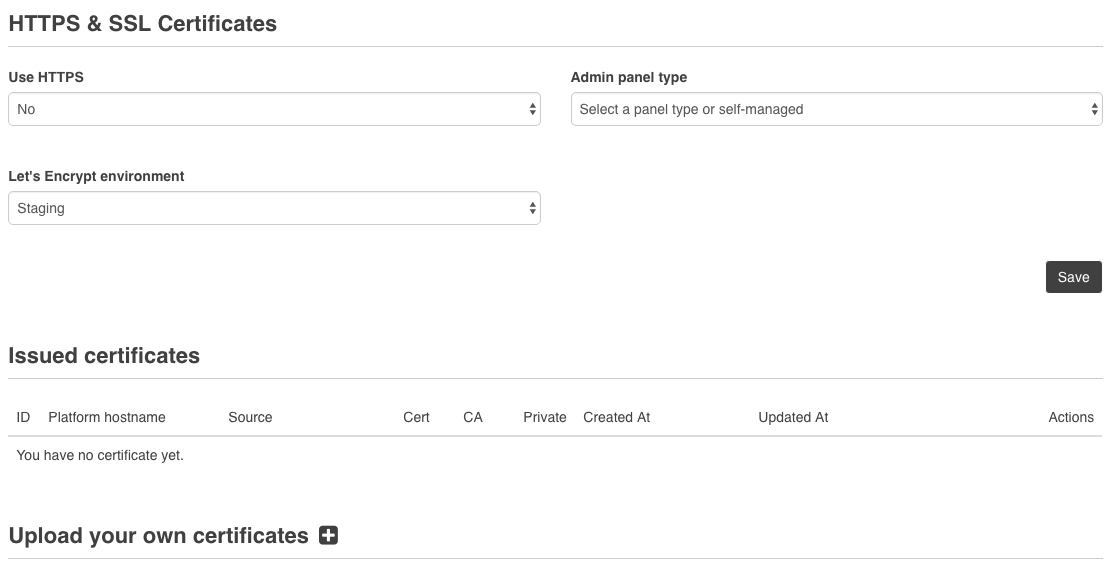
Task: Open the Use HTTPS dropdown
Action: [274, 109]
